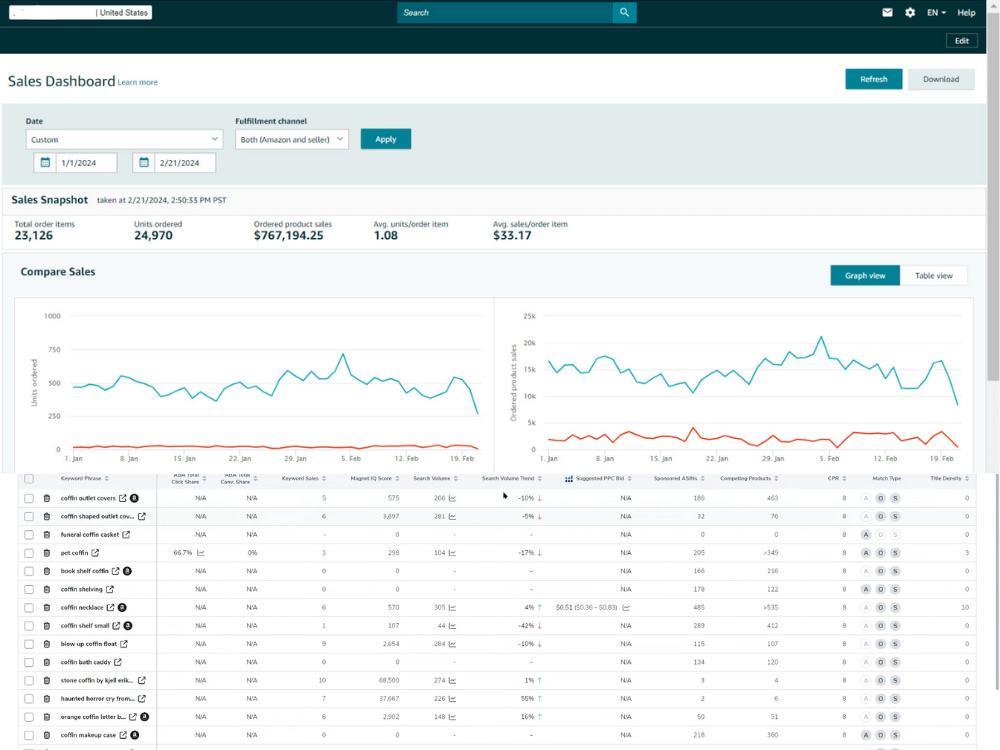
Task: Open blow up coffin float external link
Action: click(x=124, y=644)
